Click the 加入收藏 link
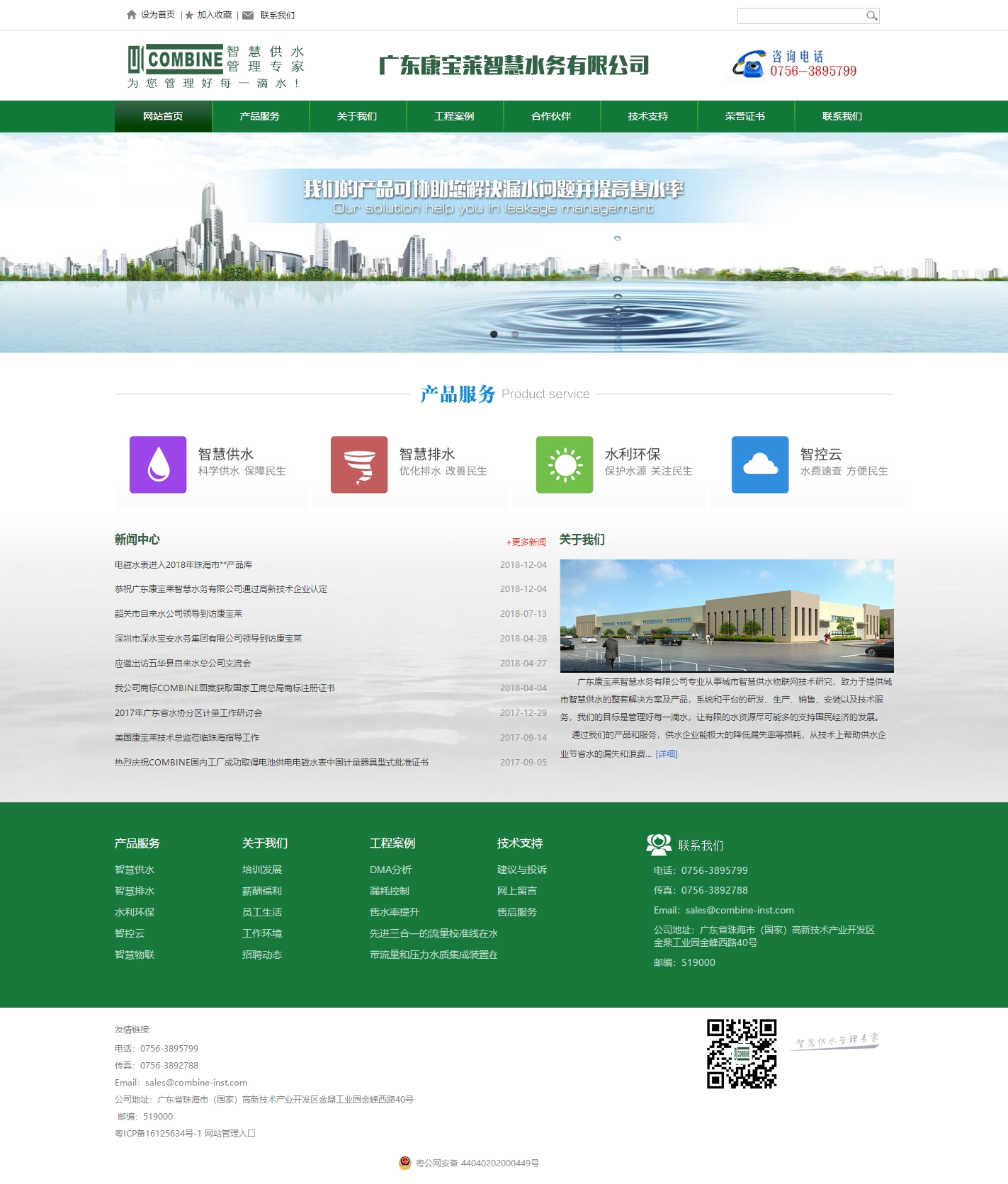Screen dimensions: 1008x1184 215,15
